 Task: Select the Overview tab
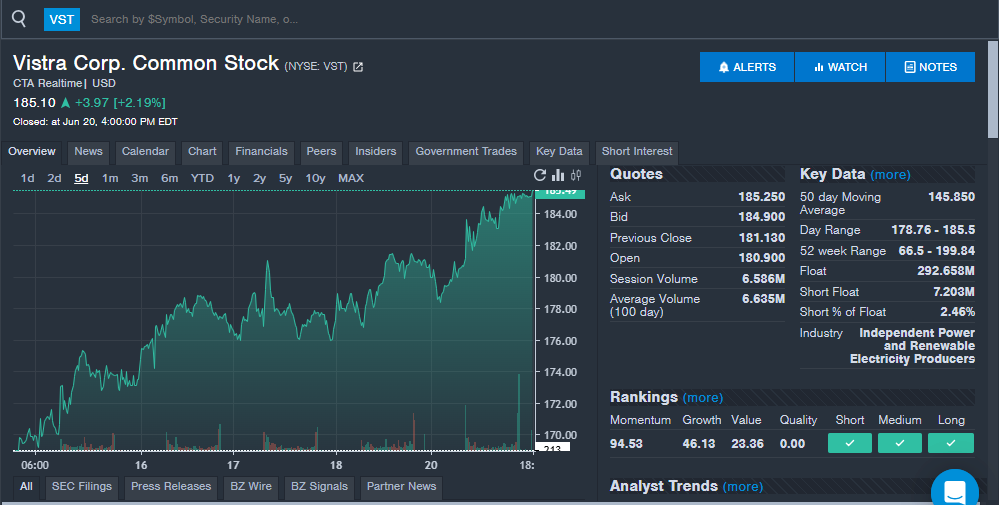point(32,152)
